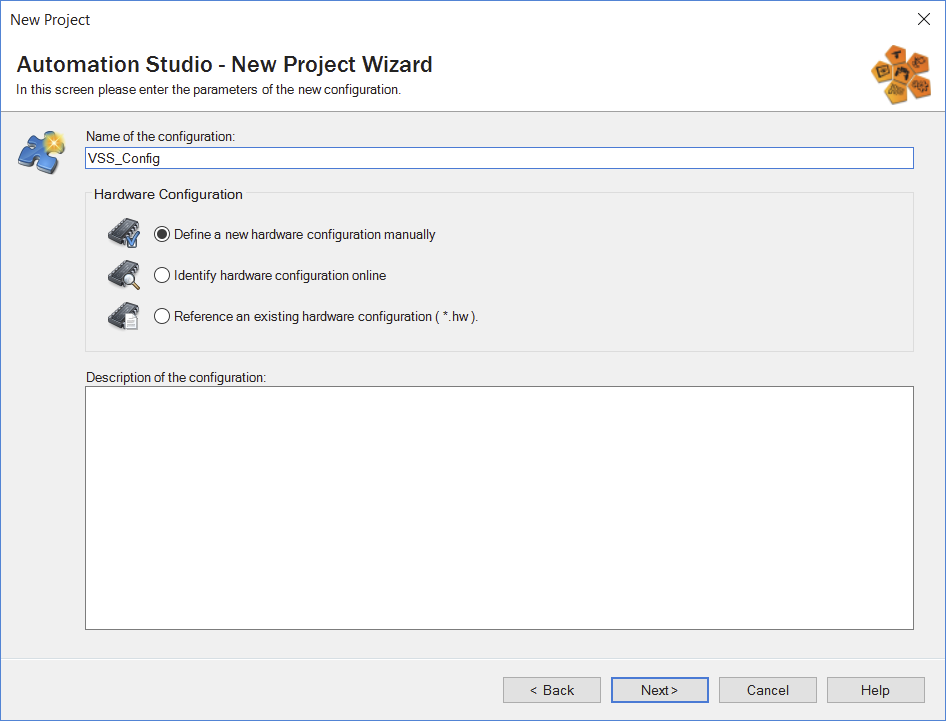This screenshot has width=946, height=721.
Task: Click the hardware chip icon with magnifier
Action: [124, 275]
